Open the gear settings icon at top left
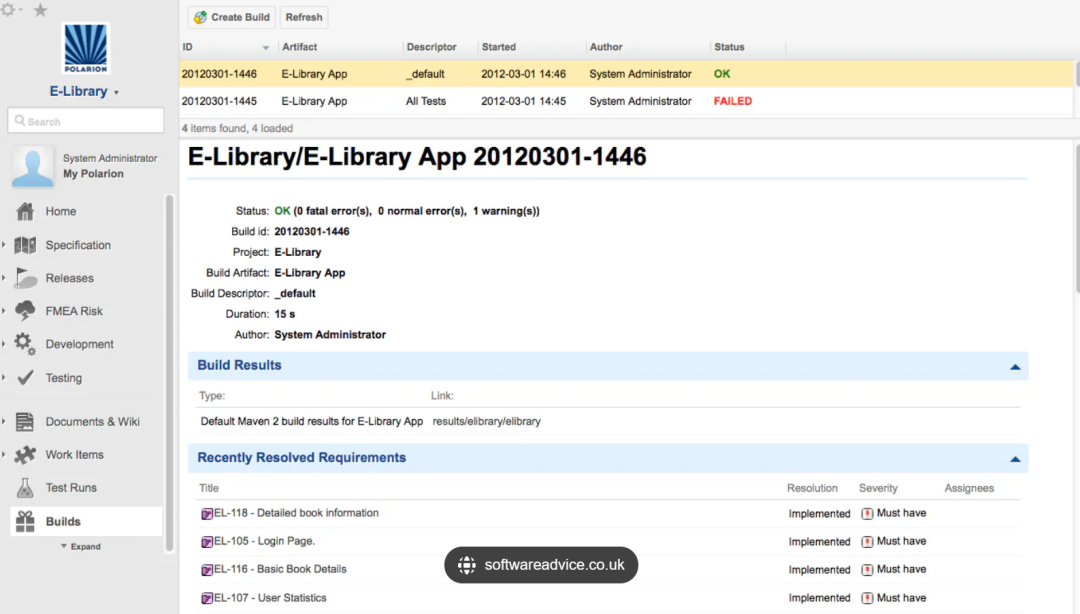1080x614 pixels. click(8, 10)
